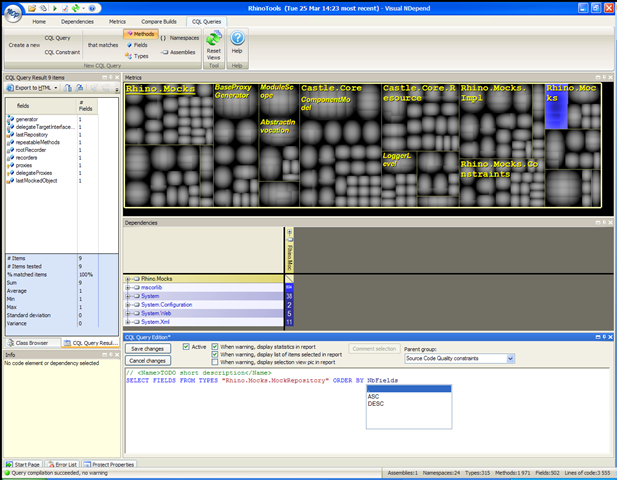617x480 pixels.
Task: Click the second clipboard icon in query result toolbar
Action: (79, 88)
